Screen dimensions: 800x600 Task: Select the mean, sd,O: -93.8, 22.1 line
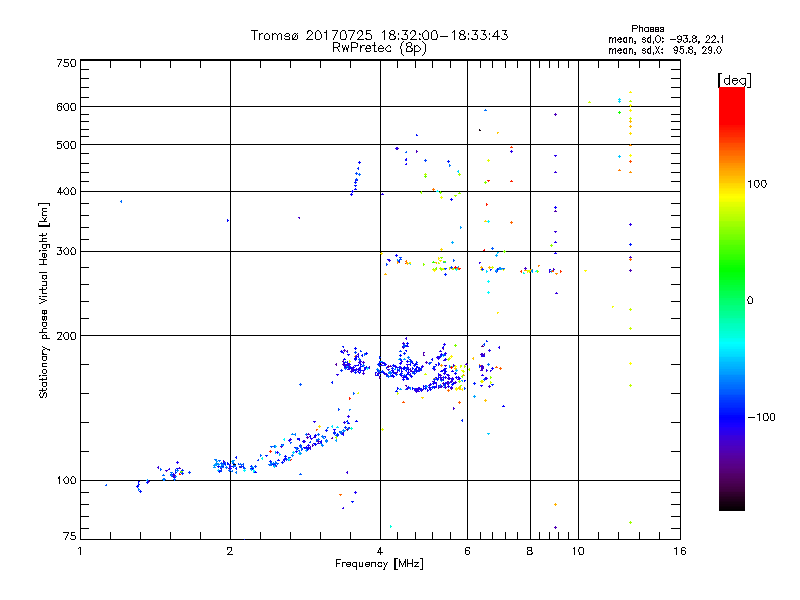coord(666,39)
